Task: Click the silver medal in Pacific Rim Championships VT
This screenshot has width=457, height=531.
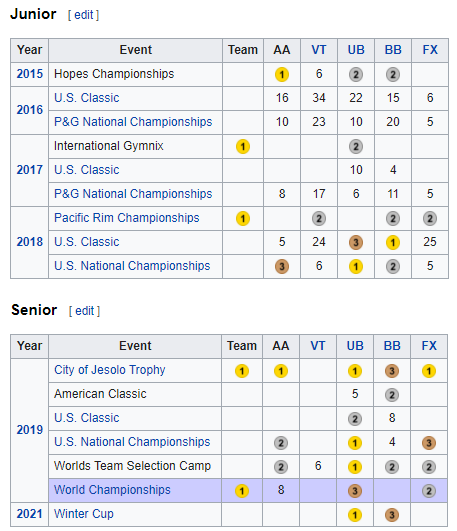Action: (x=319, y=218)
